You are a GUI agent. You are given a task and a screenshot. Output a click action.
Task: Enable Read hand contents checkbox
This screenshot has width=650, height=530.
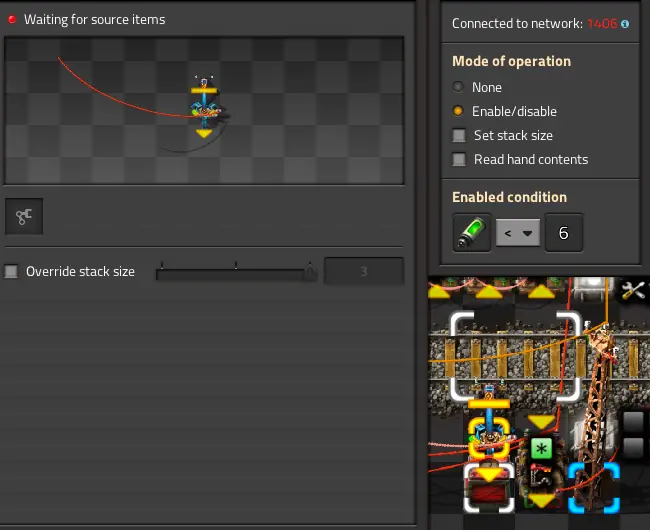point(459,160)
